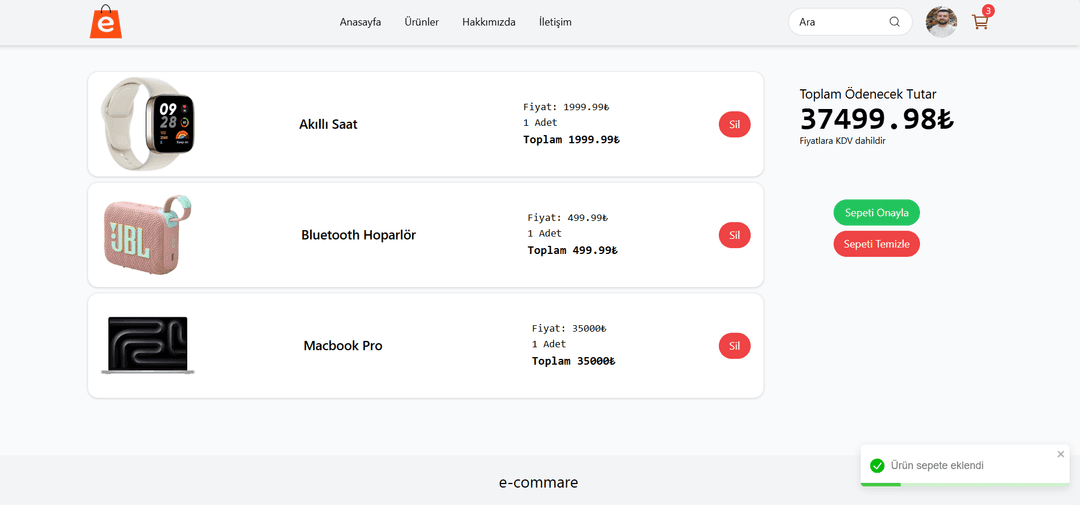Viewport: 1080px width, 505px height.
Task: Open the Hakkımızda page
Action: pos(489,22)
